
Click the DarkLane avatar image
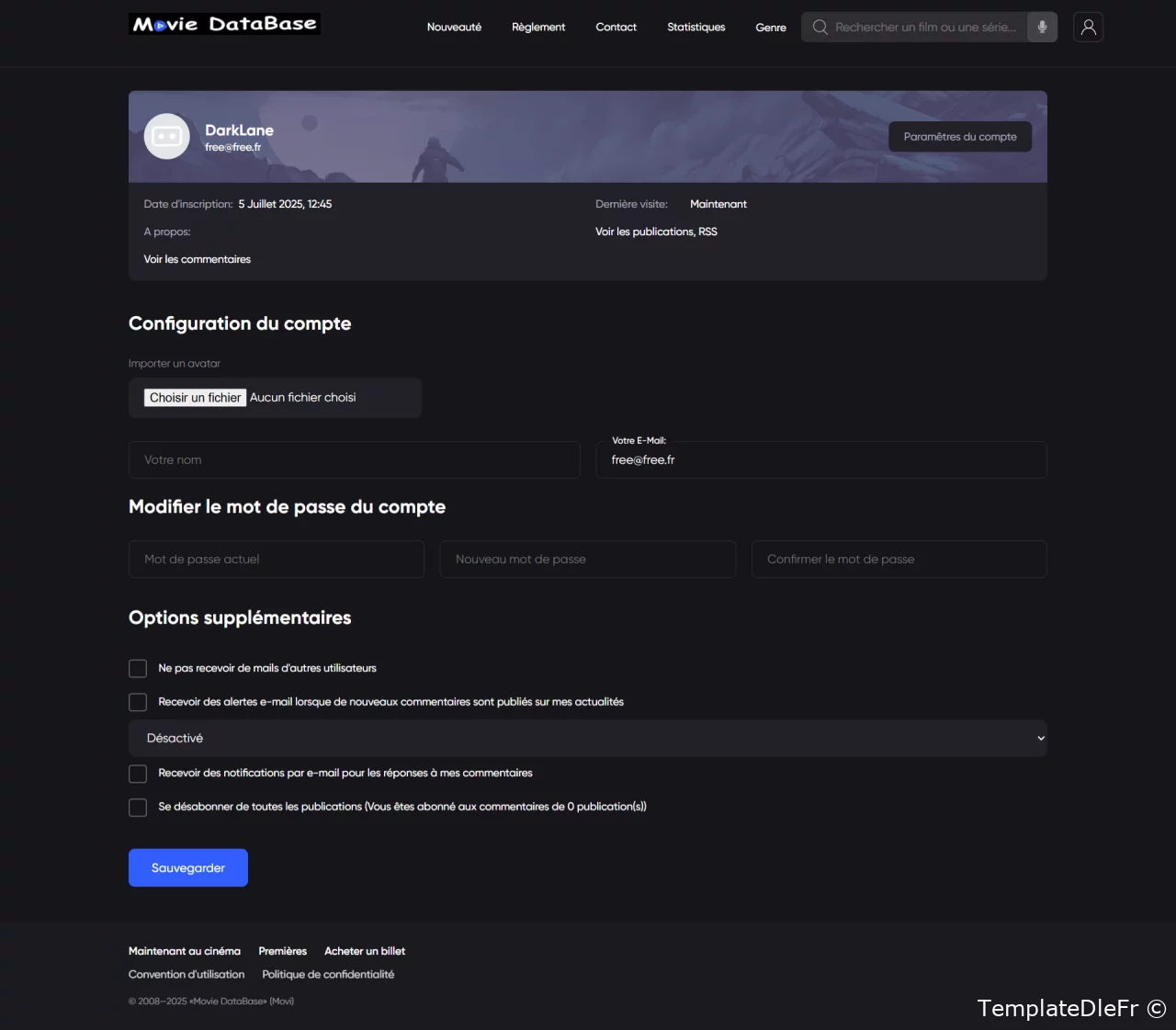pos(167,137)
